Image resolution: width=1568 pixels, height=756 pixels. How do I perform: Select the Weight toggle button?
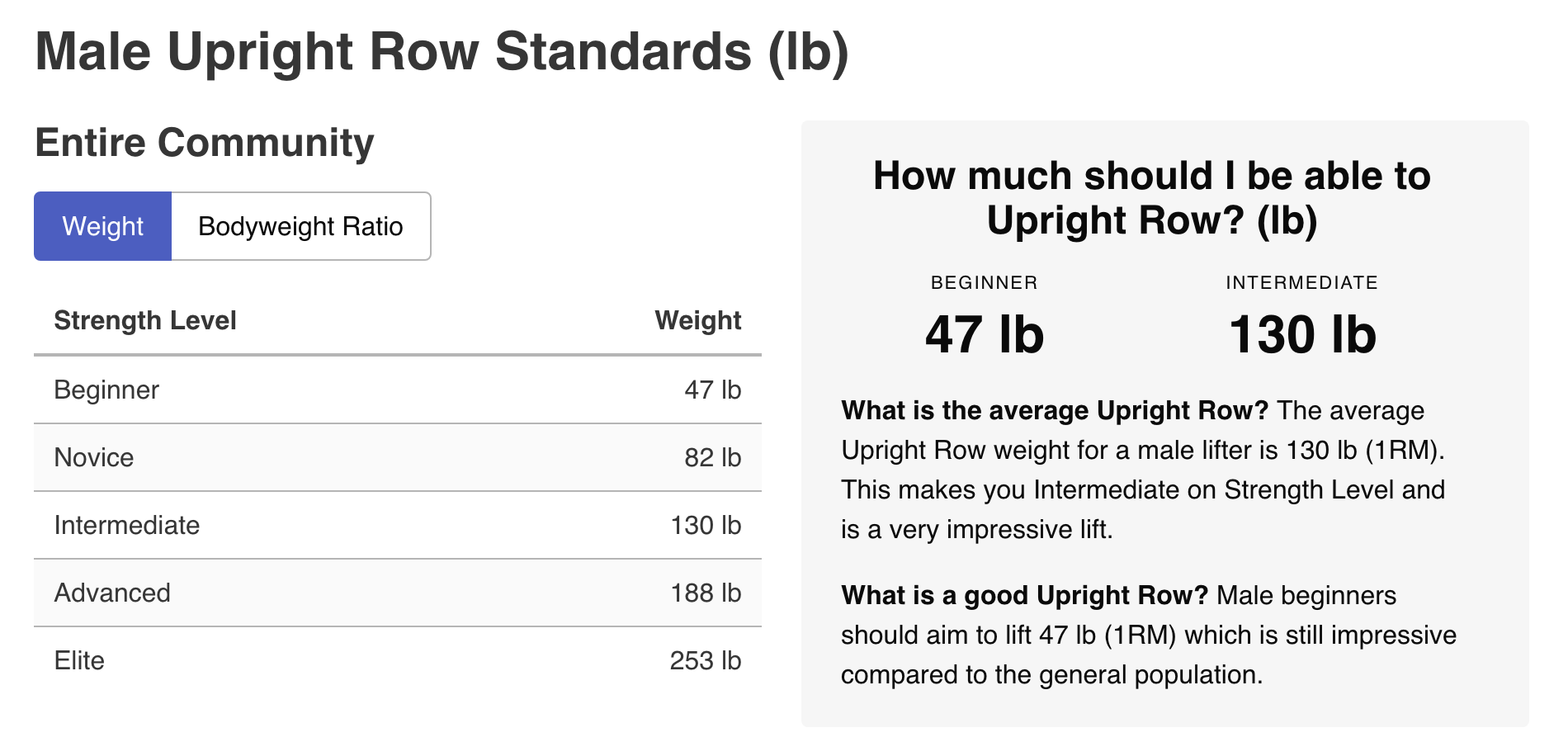point(102,226)
